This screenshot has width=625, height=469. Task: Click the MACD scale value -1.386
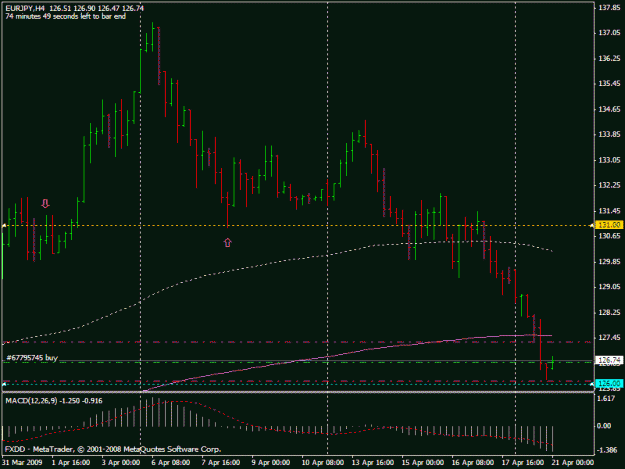point(607,450)
